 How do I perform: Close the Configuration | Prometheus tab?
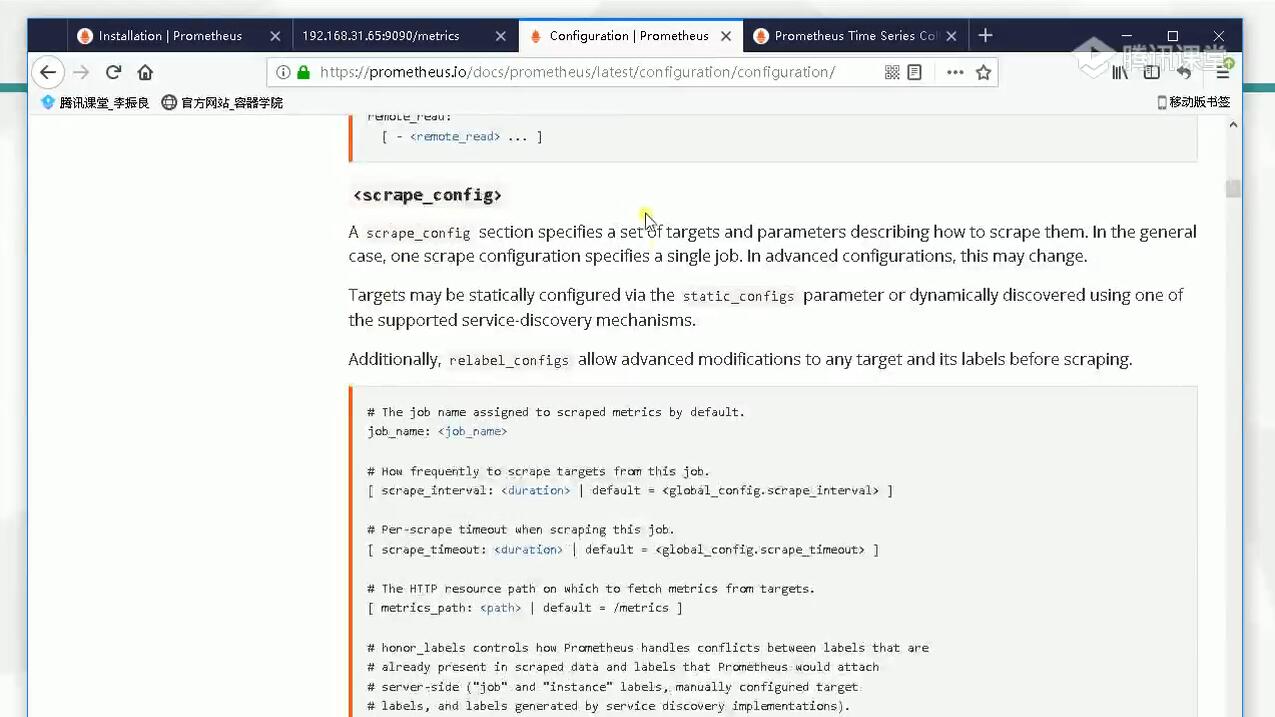pyautogui.click(x=726, y=36)
